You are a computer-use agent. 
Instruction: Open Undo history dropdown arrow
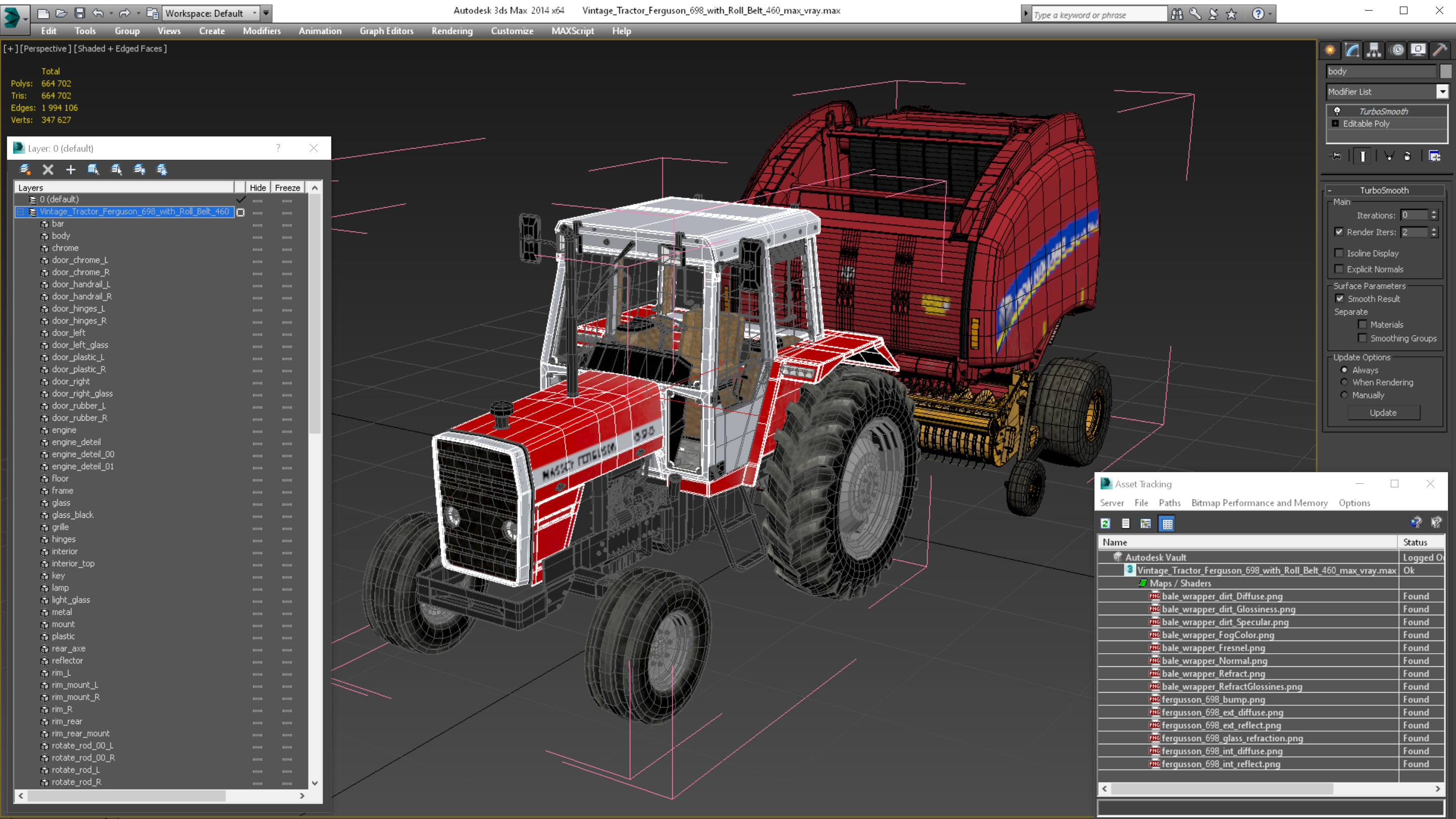click(x=111, y=13)
